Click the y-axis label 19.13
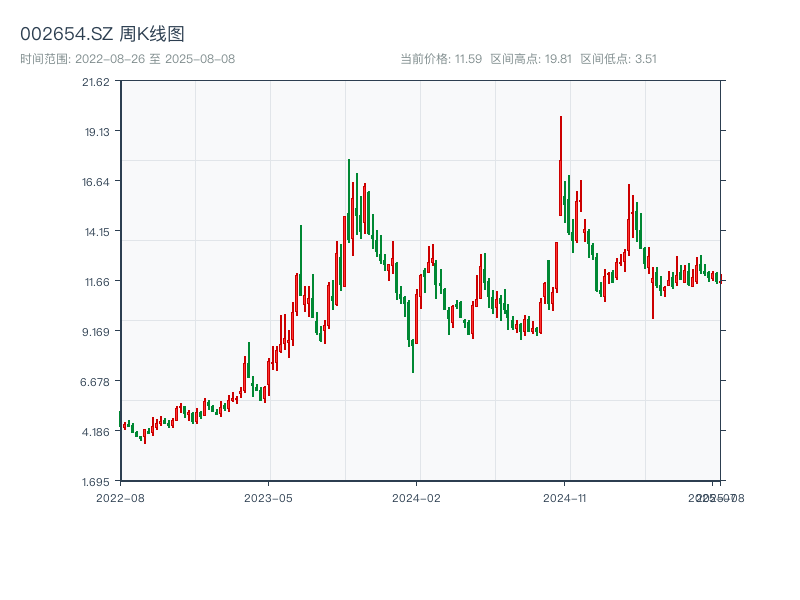Screen dimensions: 800x600 pos(97,132)
